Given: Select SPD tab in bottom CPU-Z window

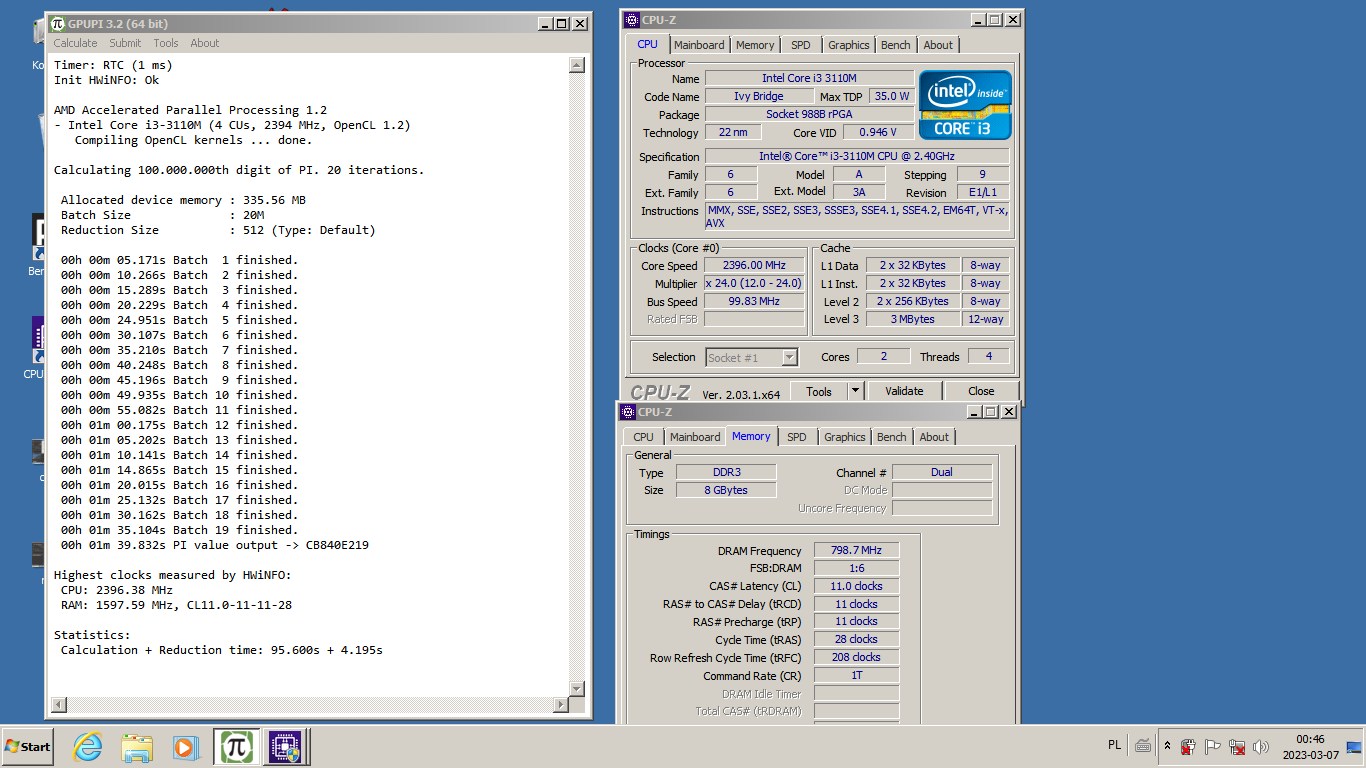Looking at the screenshot, I should click(x=797, y=437).
